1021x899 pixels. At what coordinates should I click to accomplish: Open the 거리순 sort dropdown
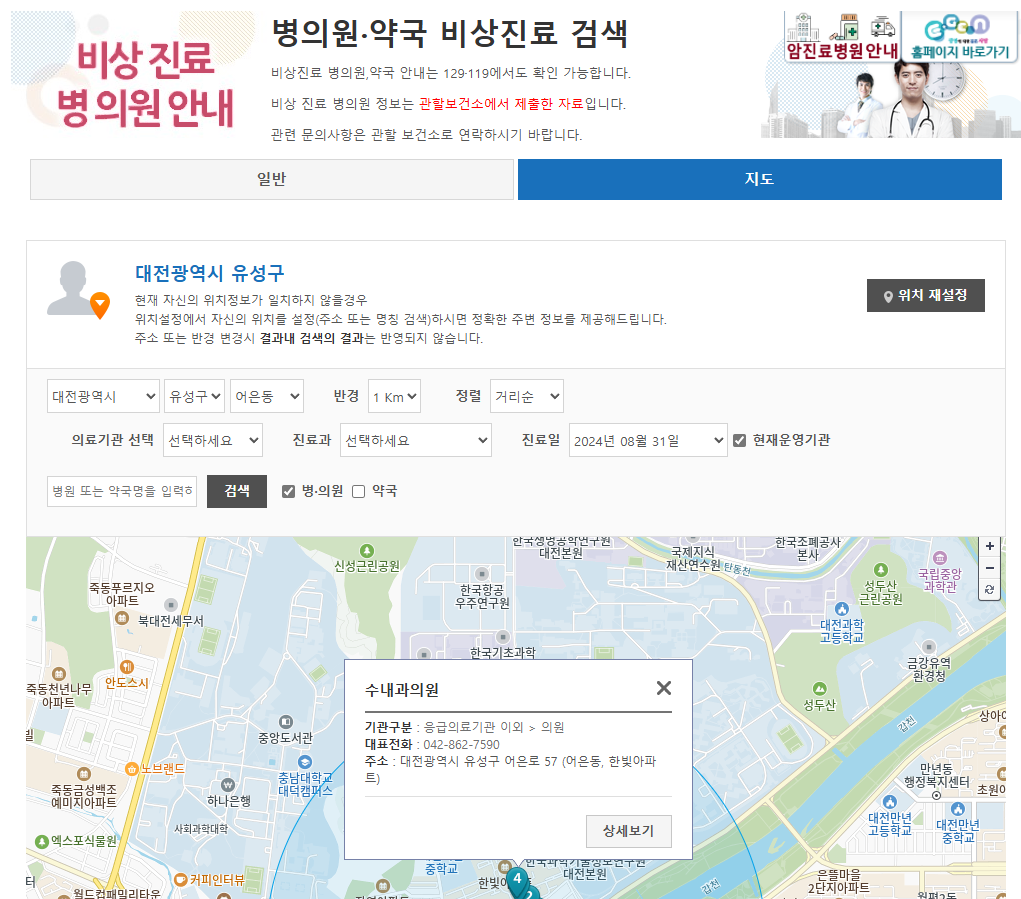(x=527, y=396)
